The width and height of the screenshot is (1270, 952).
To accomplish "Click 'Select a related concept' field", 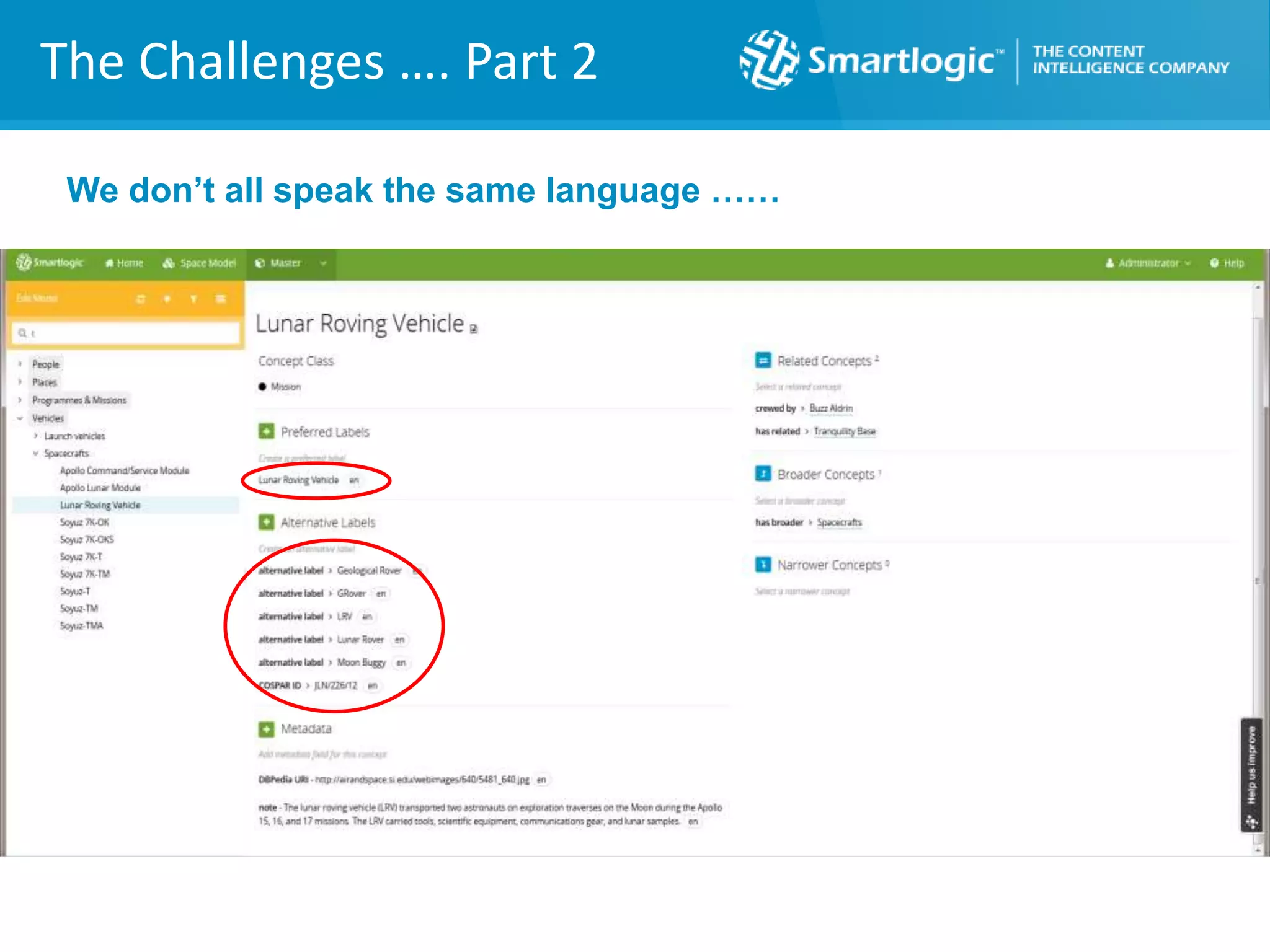I will pyautogui.click(x=798, y=387).
